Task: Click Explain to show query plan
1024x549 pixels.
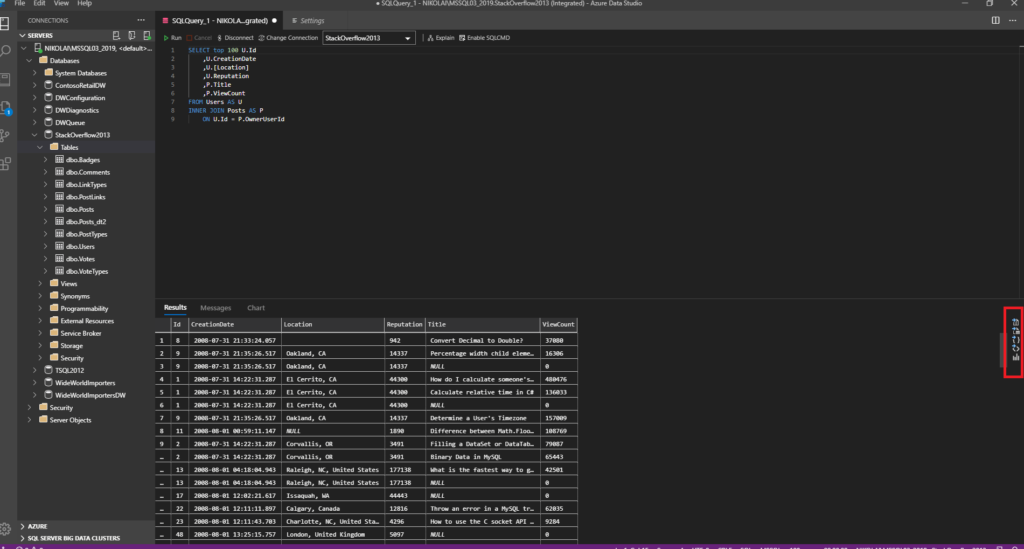Action: tap(441, 38)
